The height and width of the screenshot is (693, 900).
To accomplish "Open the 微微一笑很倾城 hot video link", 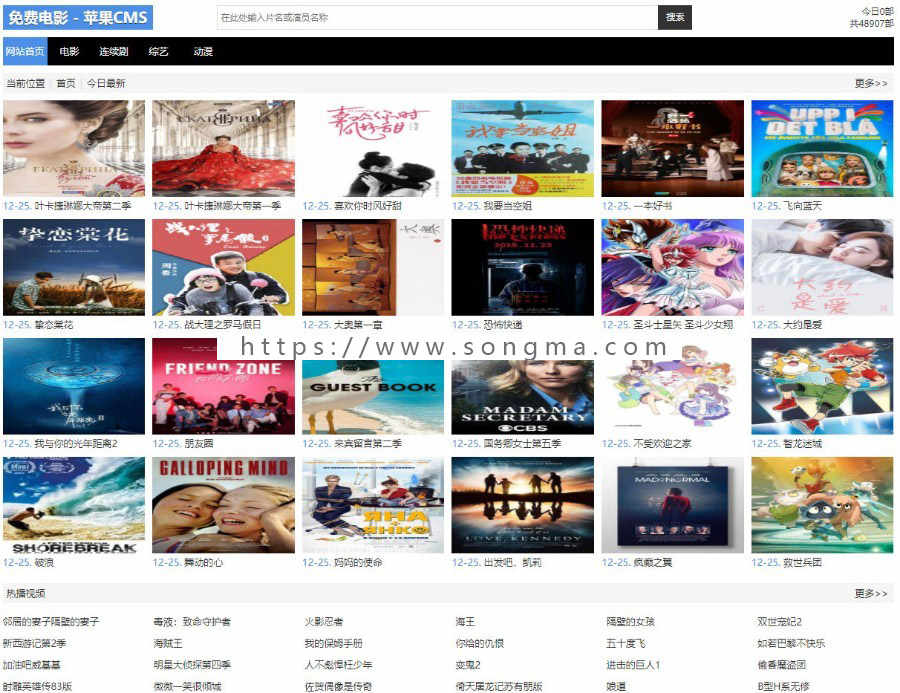I will coord(188,687).
